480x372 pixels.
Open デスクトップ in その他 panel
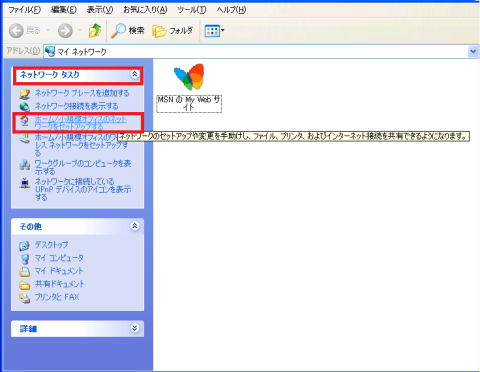click(x=51, y=245)
